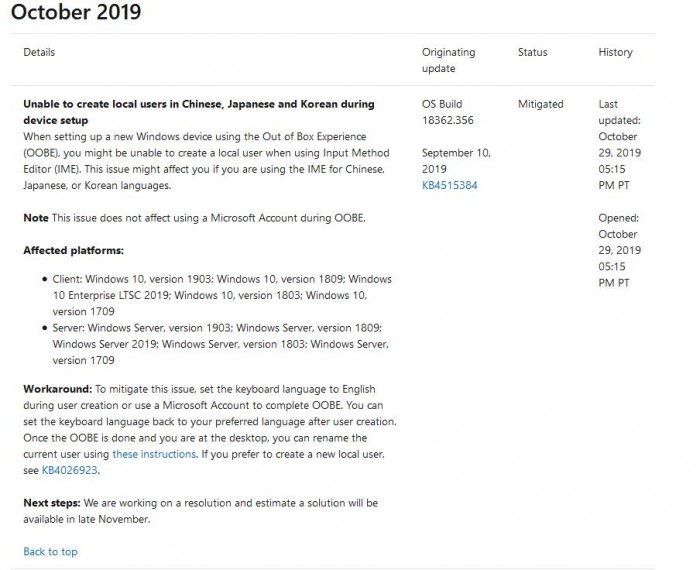700x570 pixels.
Task: Select the Originating update column header
Action: [448, 60]
